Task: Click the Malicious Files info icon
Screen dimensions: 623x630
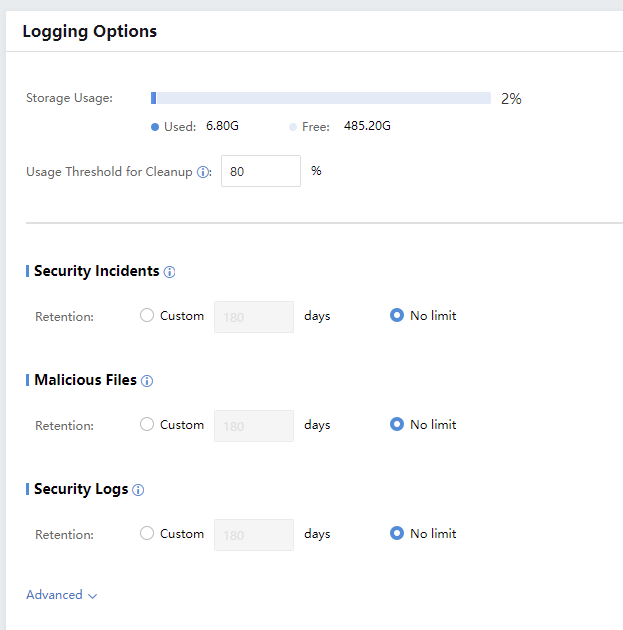Action: pyautogui.click(x=147, y=381)
